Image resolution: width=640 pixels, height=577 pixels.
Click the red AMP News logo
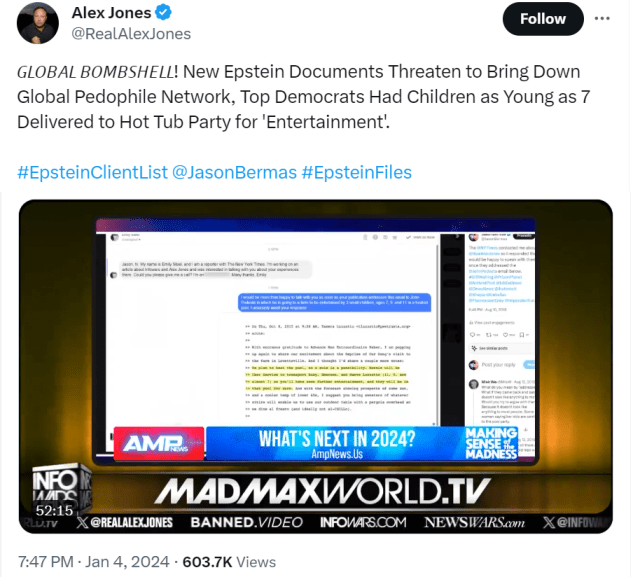click(x=159, y=444)
